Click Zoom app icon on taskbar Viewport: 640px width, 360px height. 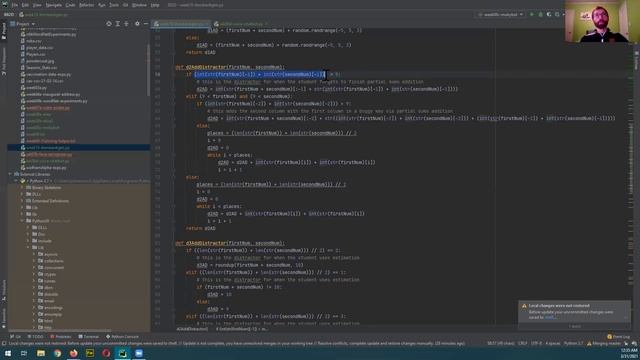[139, 353]
